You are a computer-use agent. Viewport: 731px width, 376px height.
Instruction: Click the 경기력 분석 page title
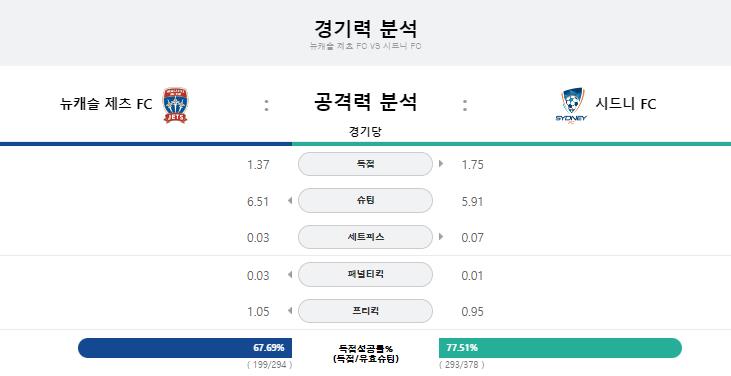pyautogui.click(x=366, y=28)
